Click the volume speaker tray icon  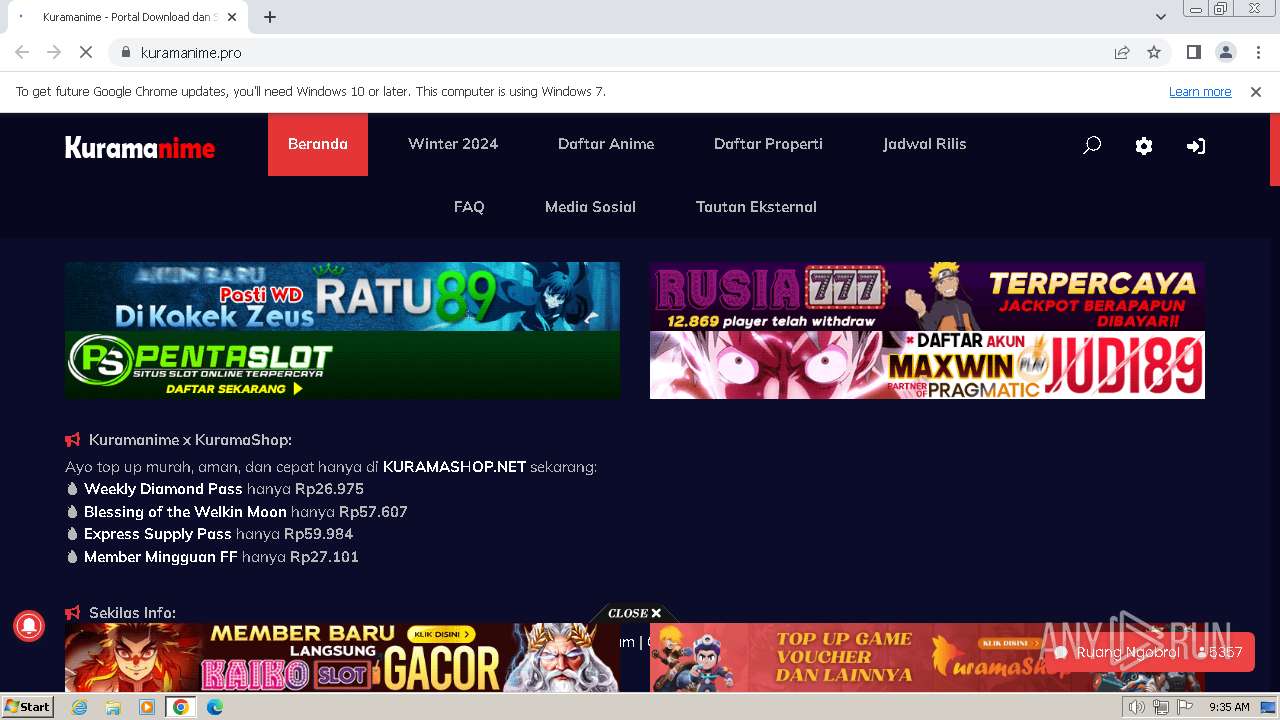coord(1137,707)
